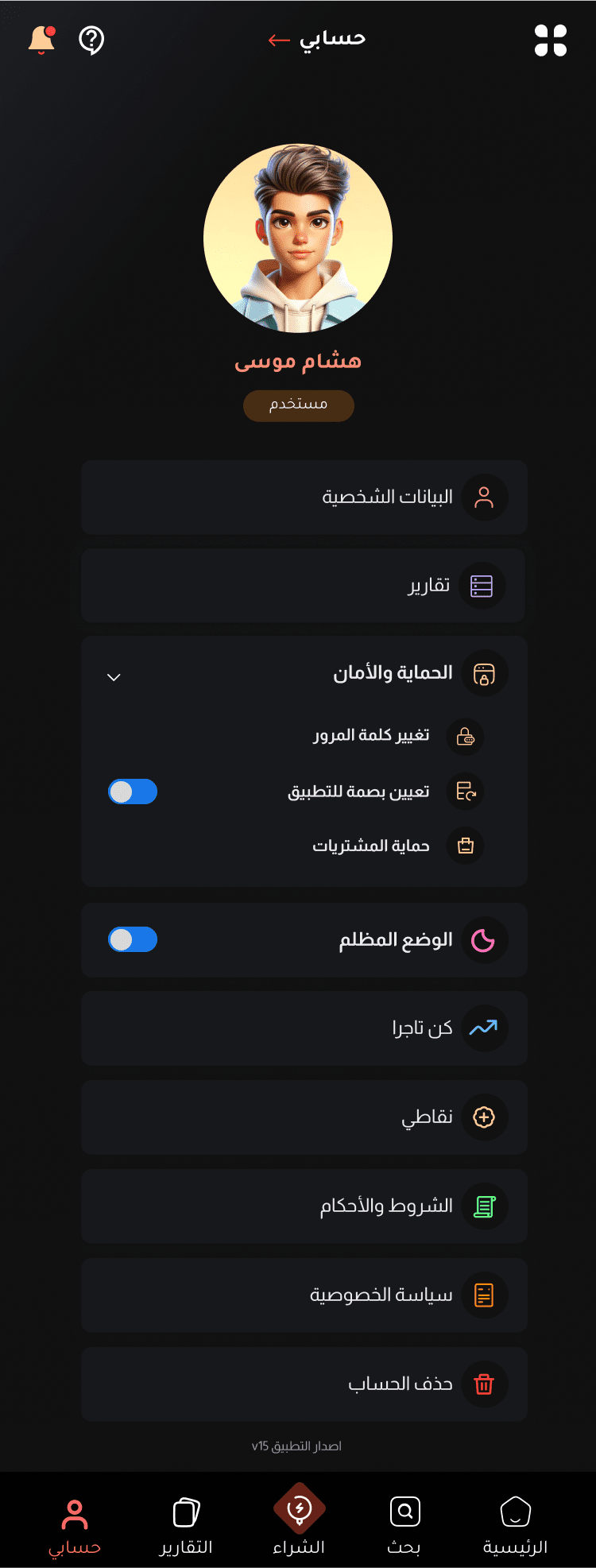Click the trash icon for حذف الحساب
Screen dimensions: 596x1568
pyautogui.click(x=484, y=1384)
